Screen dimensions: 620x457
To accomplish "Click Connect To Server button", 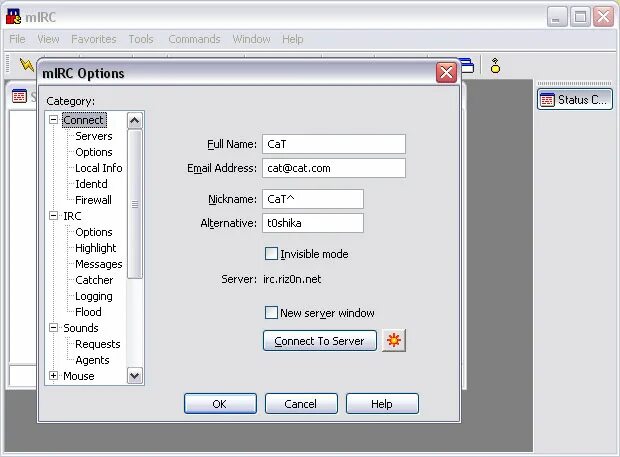I will pyautogui.click(x=319, y=341).
